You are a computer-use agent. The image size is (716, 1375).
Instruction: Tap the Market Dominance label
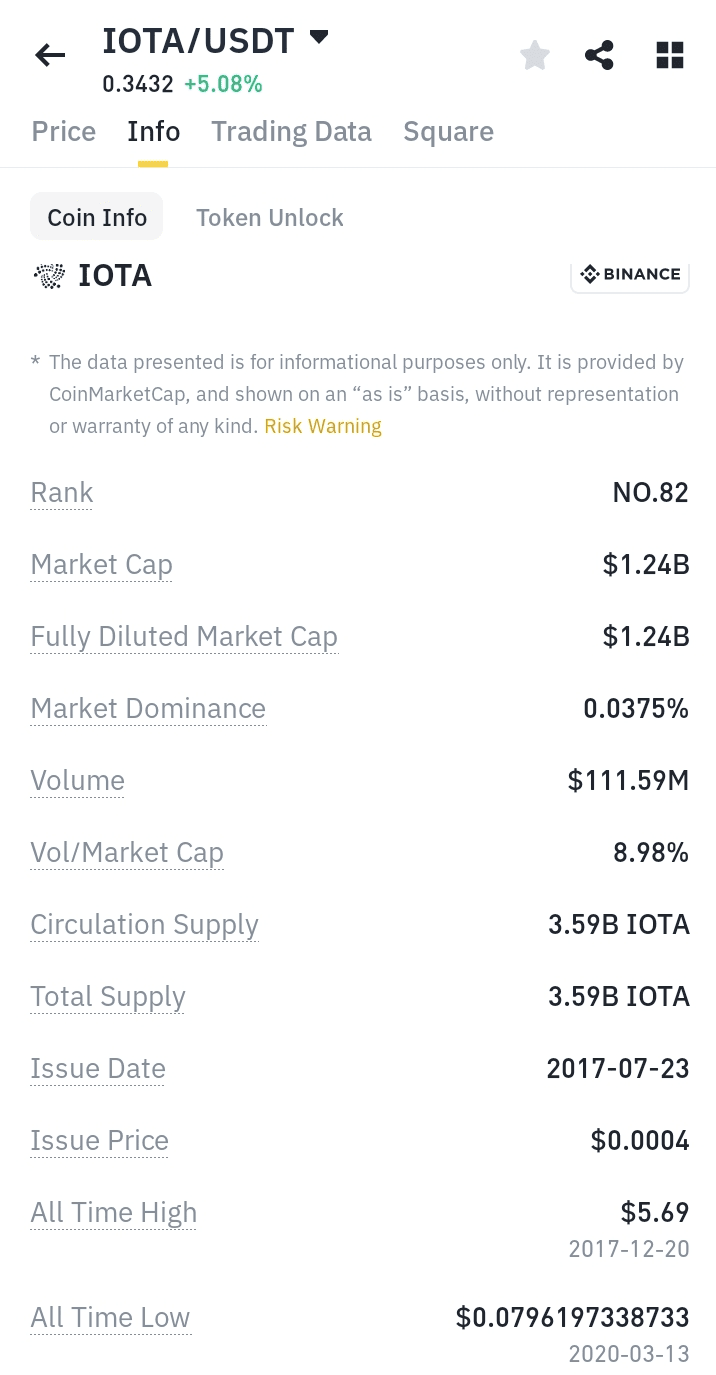click(148, 709)
